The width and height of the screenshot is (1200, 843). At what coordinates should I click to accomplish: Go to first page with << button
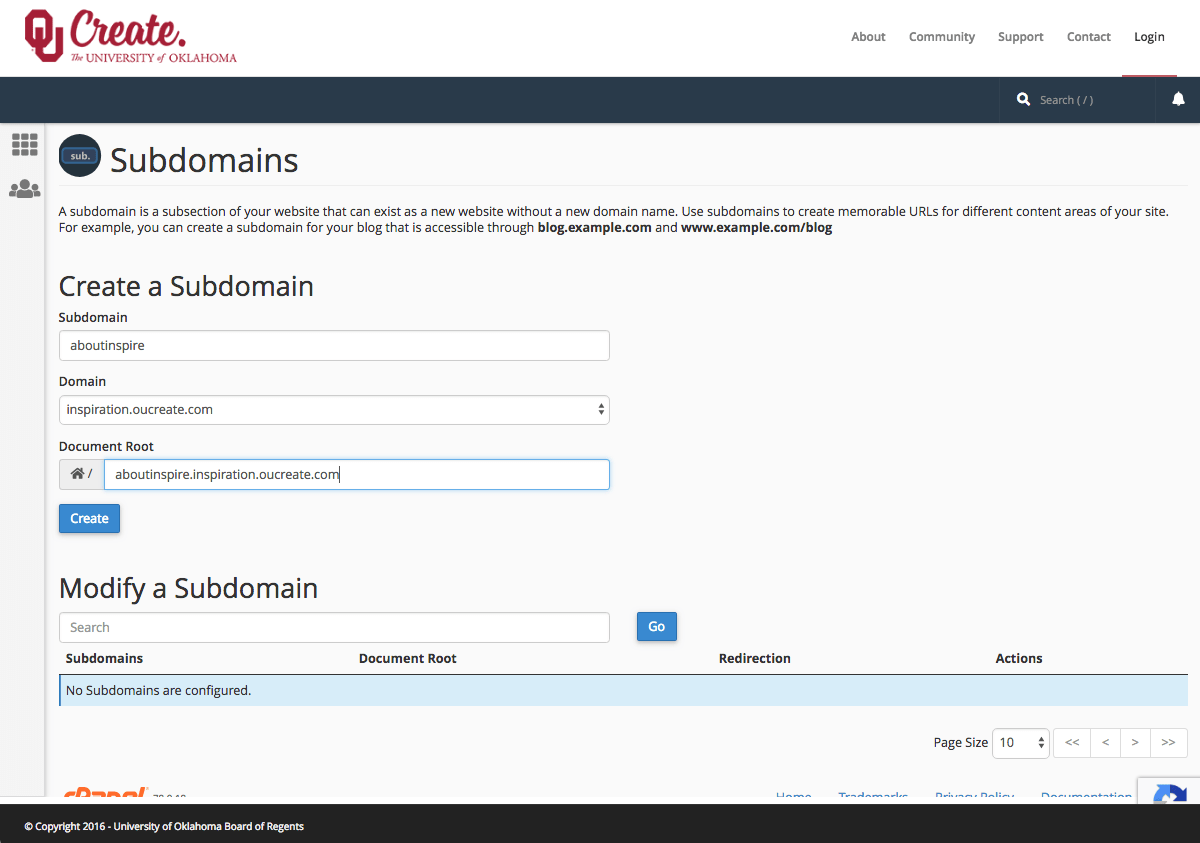tap(1072, 742)
